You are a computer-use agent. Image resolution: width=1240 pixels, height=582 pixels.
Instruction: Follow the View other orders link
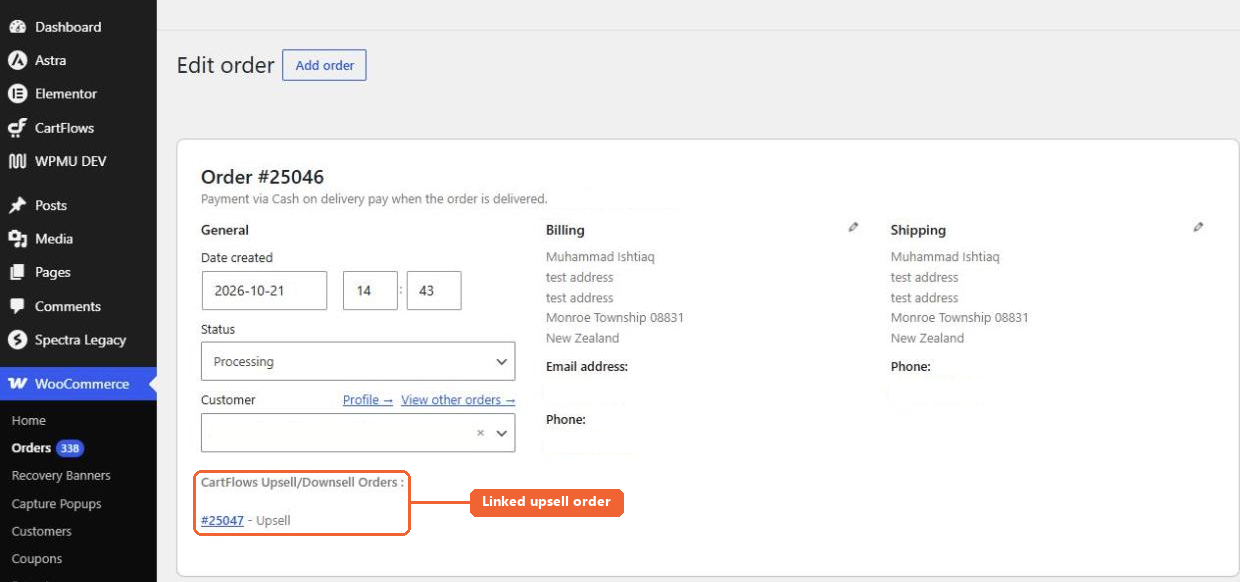click(458, 400)
